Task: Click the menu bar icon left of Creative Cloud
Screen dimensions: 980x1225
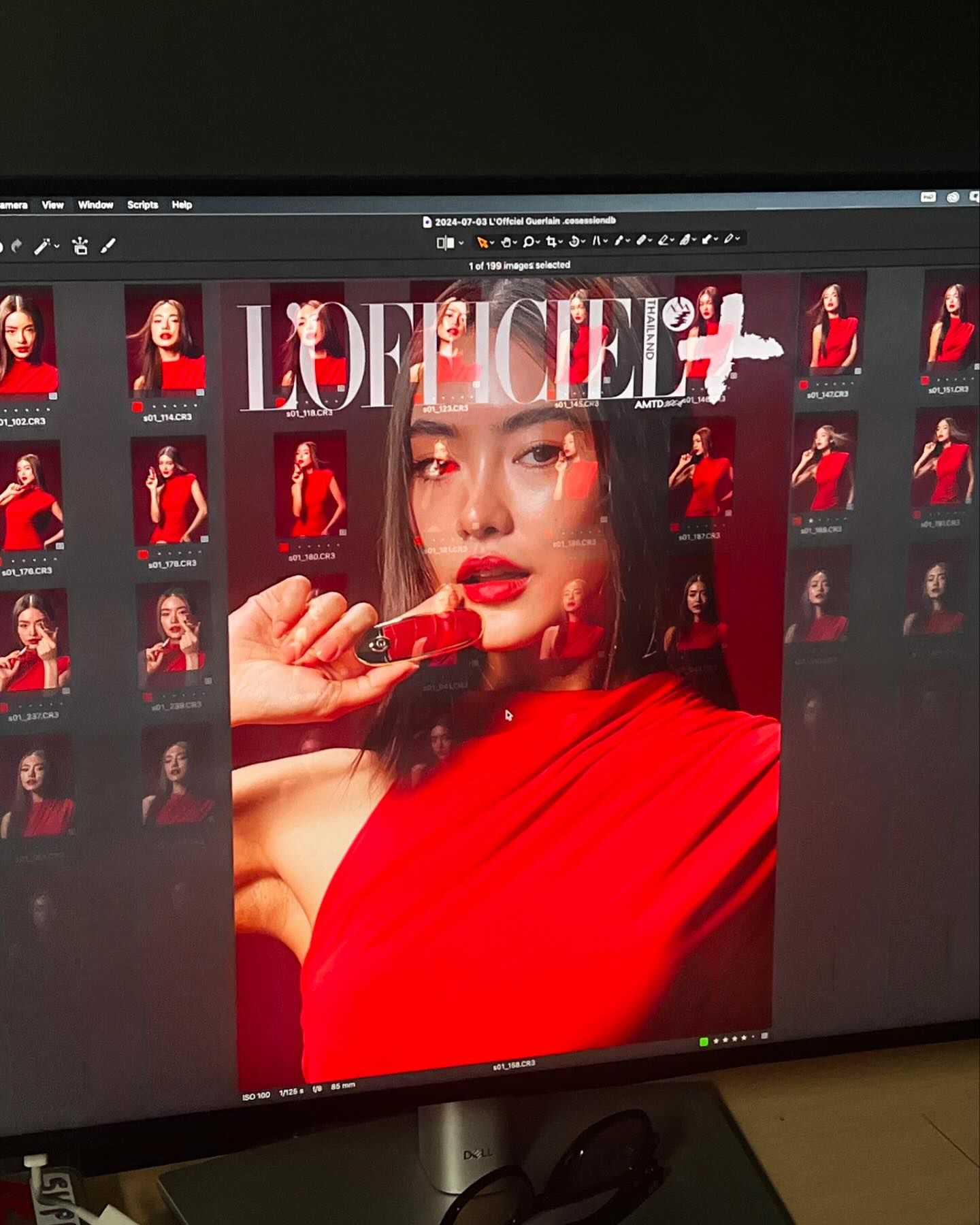Action: [928, 197]
